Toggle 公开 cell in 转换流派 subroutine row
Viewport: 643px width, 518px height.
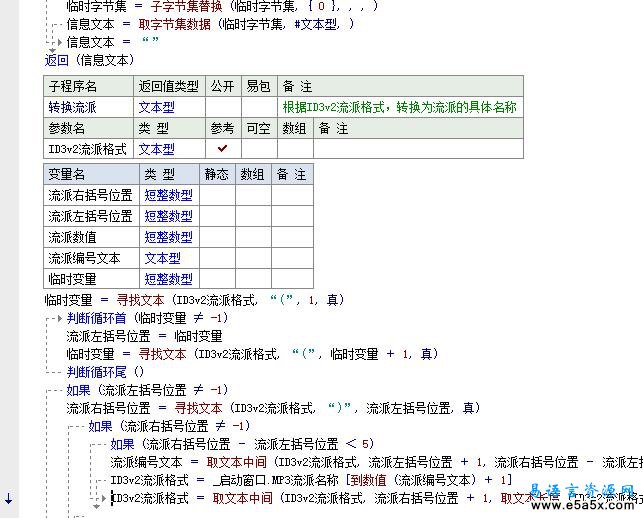[223, 107]
